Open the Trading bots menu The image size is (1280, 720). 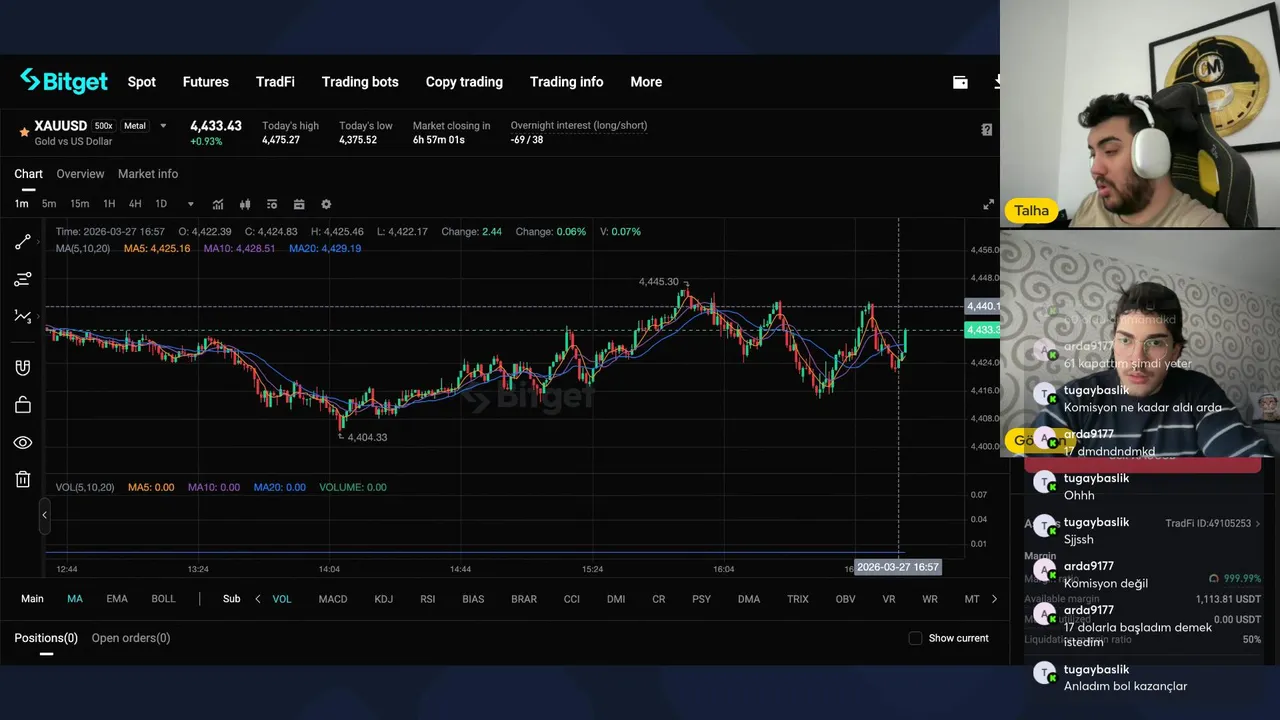[360, 82]
